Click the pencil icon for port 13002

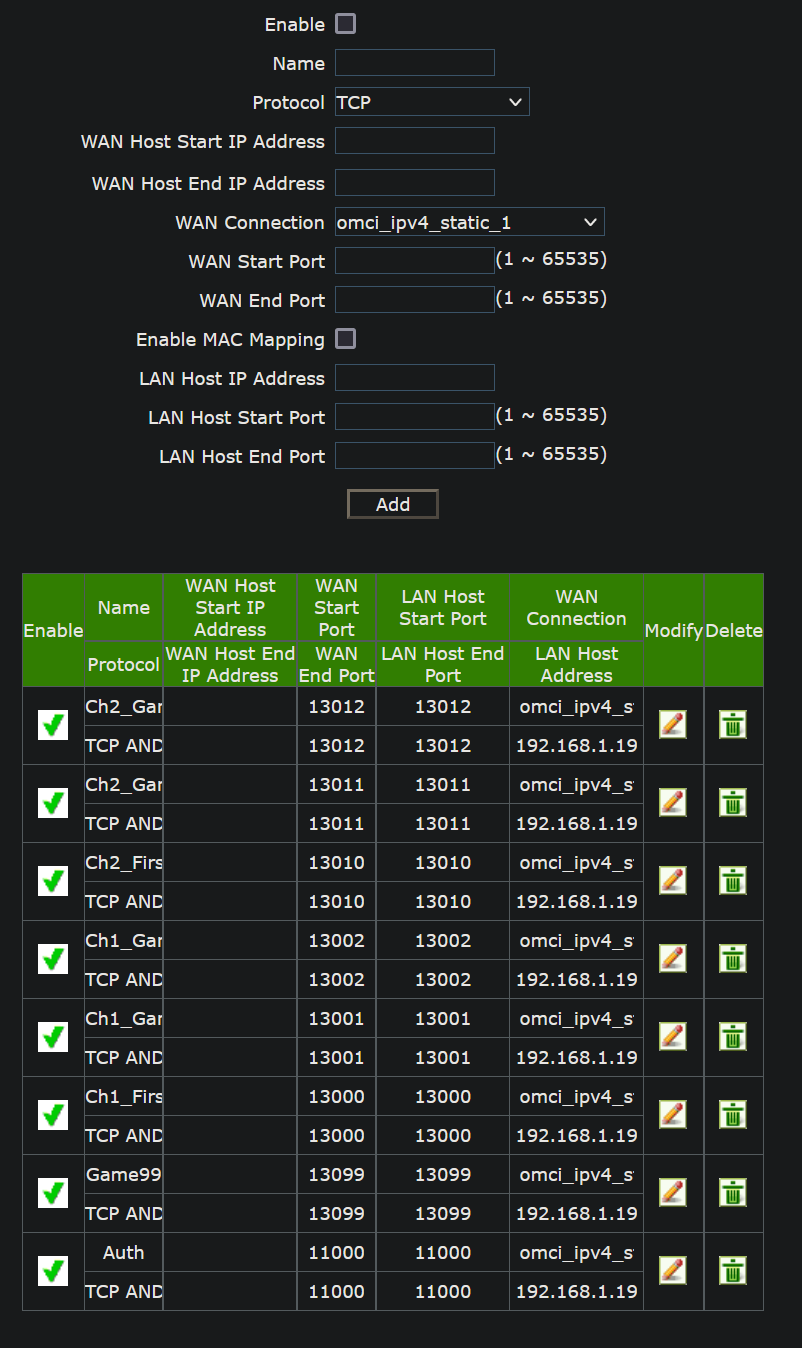point(673,958)
